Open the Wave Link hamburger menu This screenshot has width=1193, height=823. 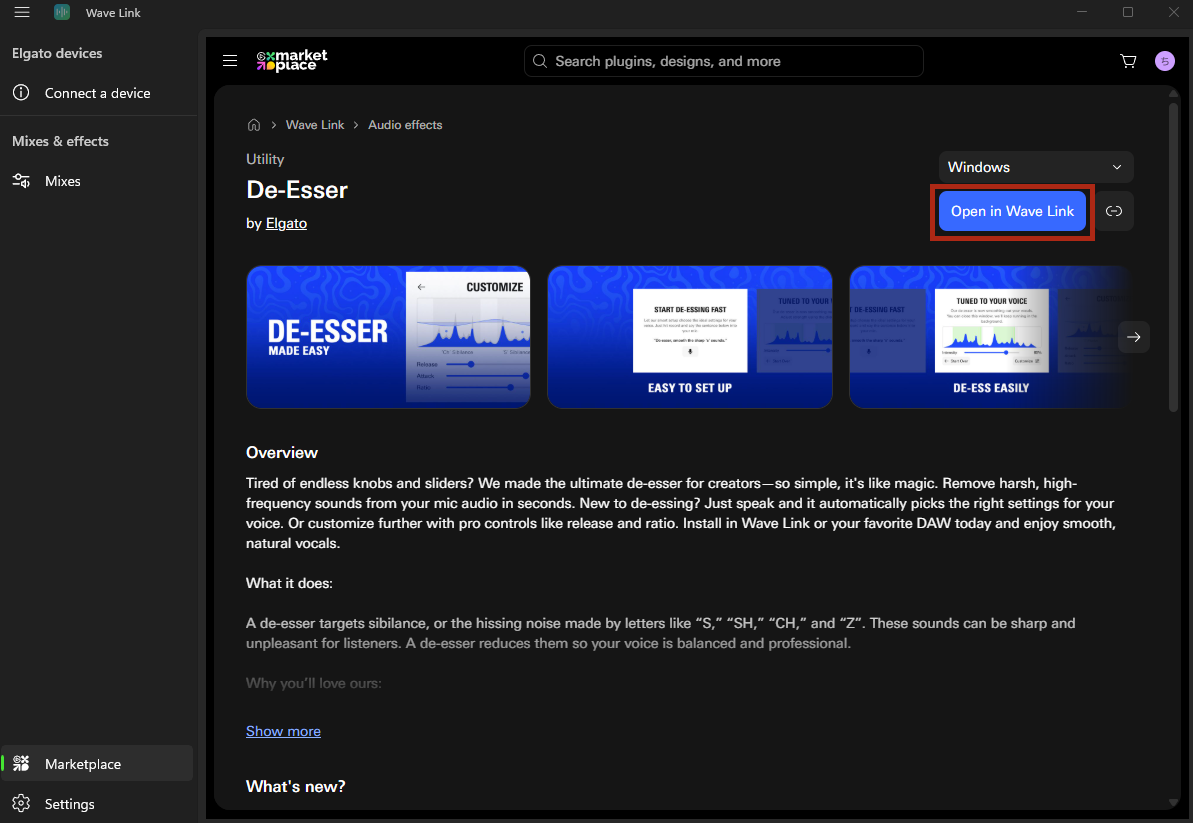(22, 12)
